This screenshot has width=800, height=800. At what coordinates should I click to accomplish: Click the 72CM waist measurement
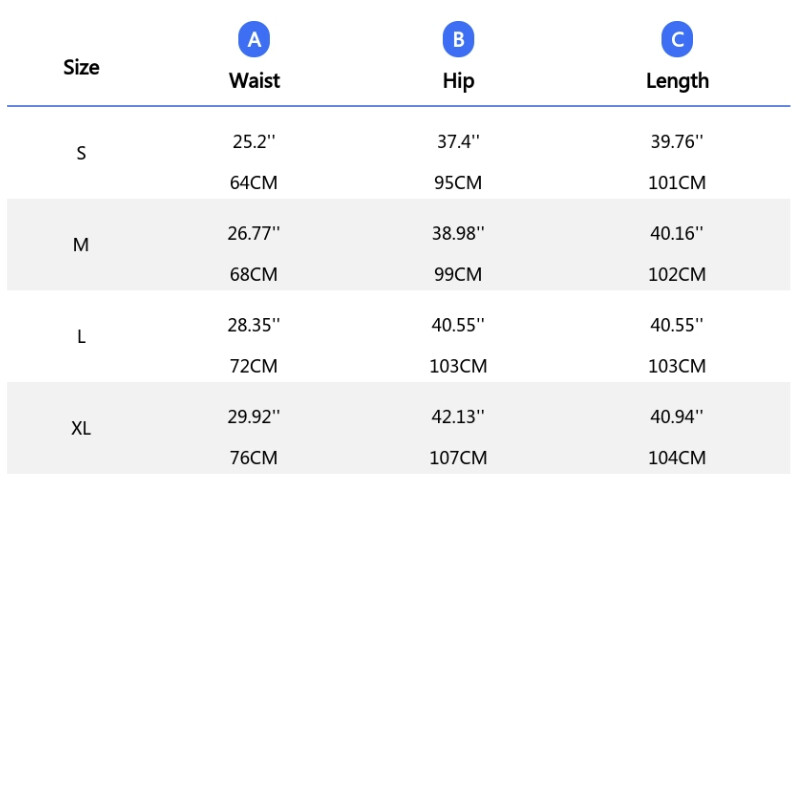pos(254,366)
